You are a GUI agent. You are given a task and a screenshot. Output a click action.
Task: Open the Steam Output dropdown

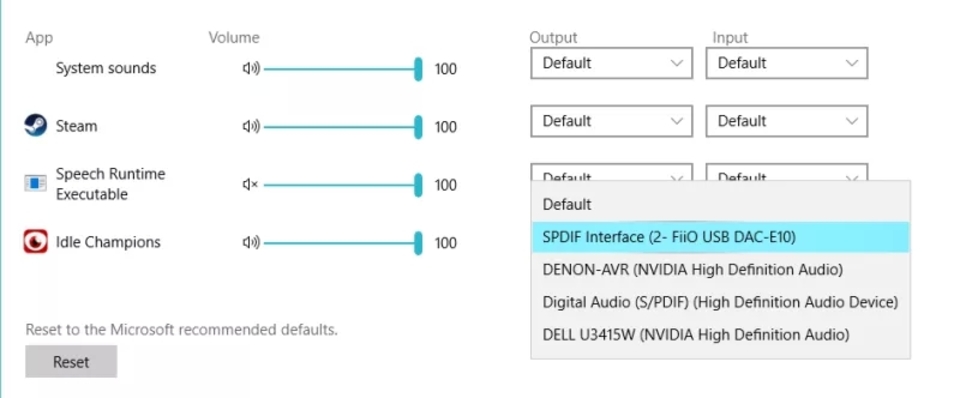click(x=612, y=121)
